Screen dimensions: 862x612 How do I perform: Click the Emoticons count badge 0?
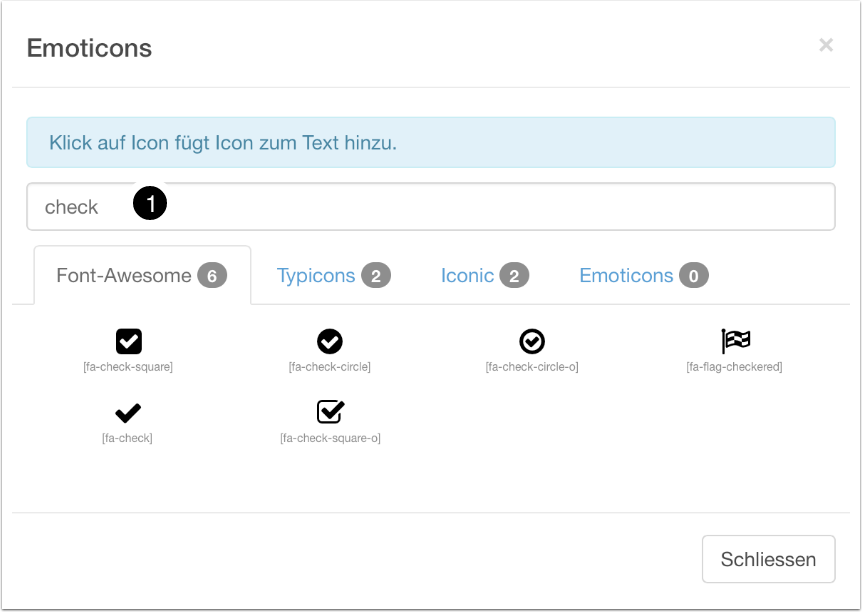pos(694,275)
